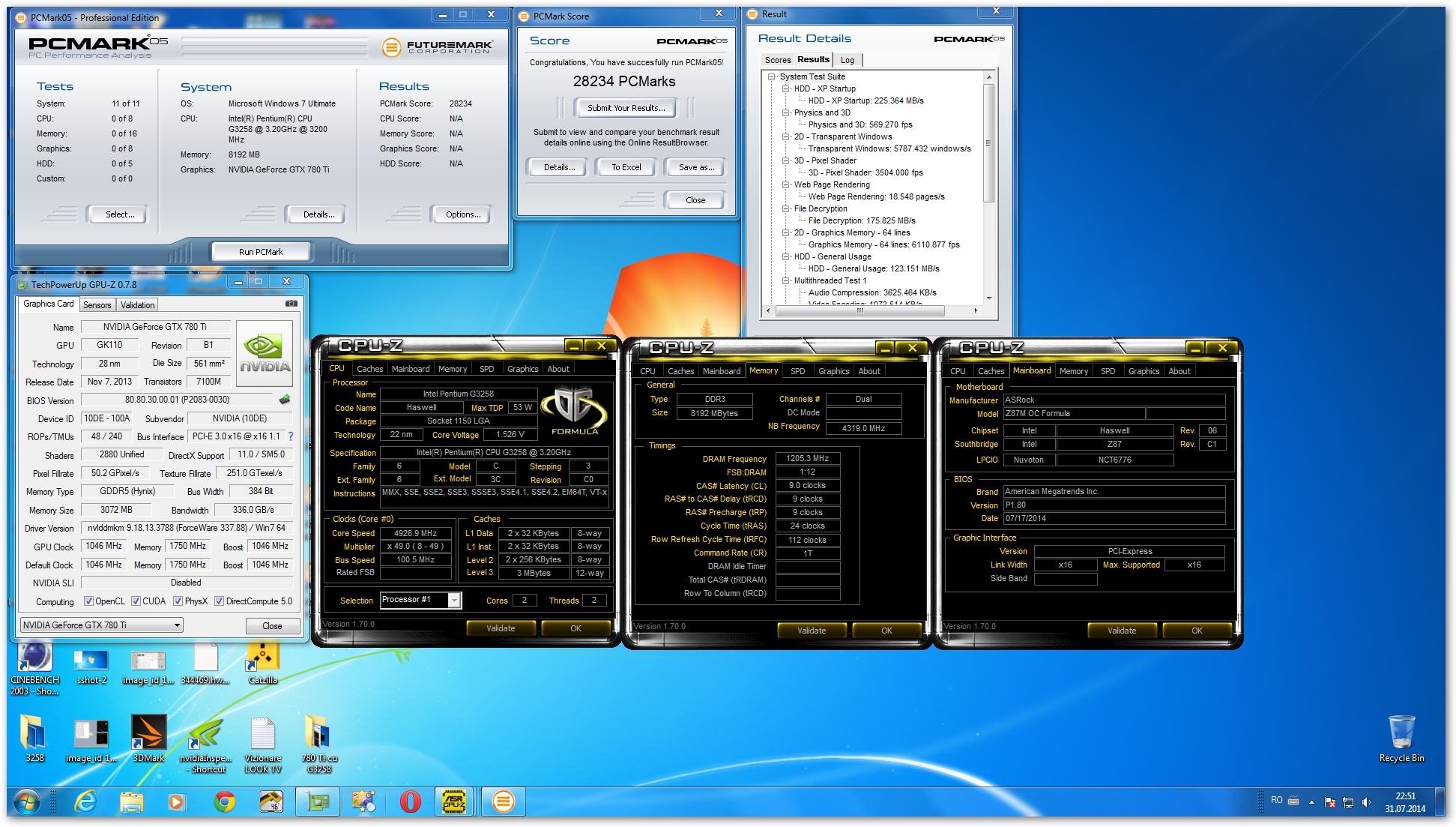Collapse the 3D - Pixel Shader node

pyautogui.click(x=786, y=160)
